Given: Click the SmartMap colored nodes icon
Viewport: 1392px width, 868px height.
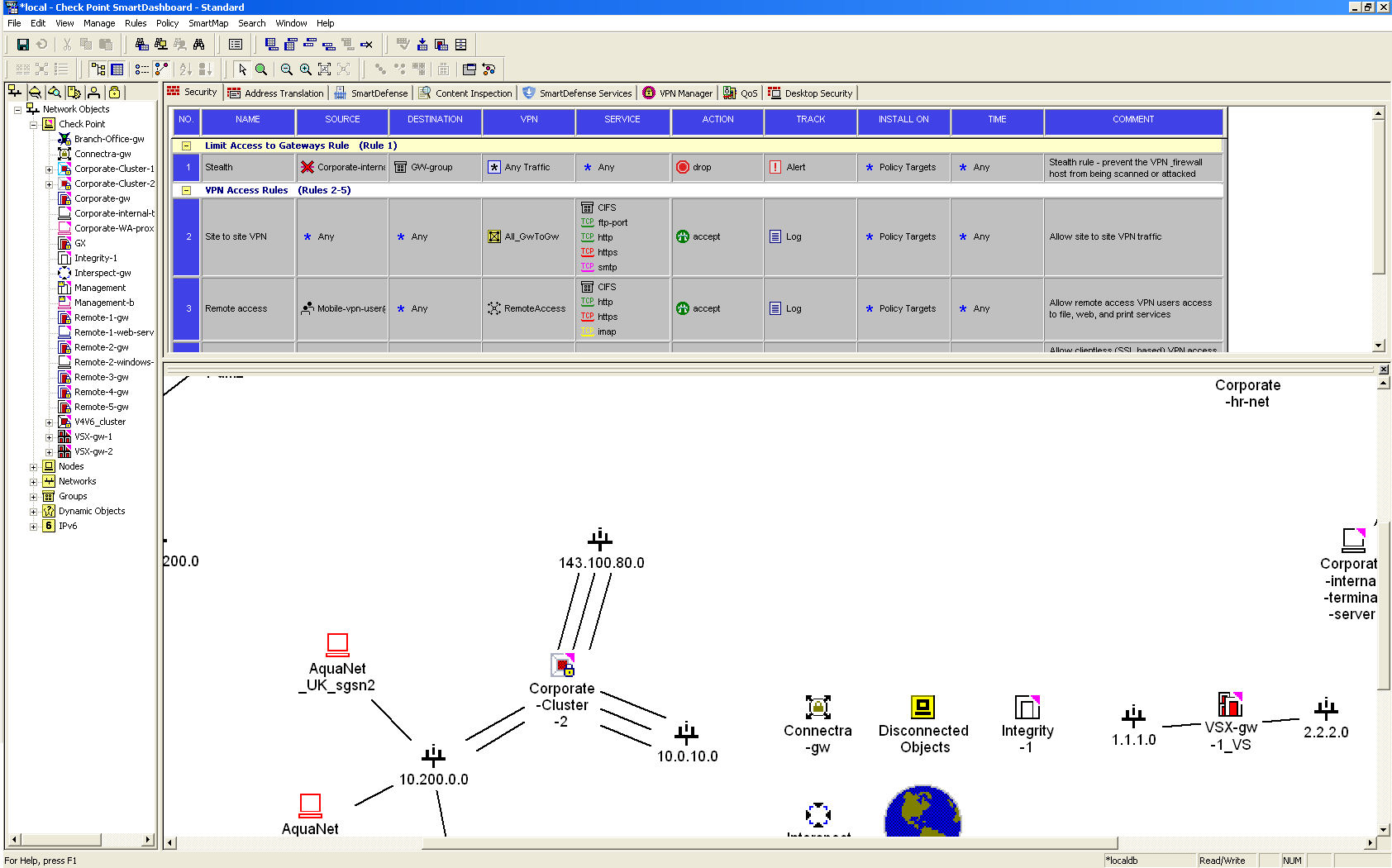Looking at the screenshot, I should pos(489,69).
